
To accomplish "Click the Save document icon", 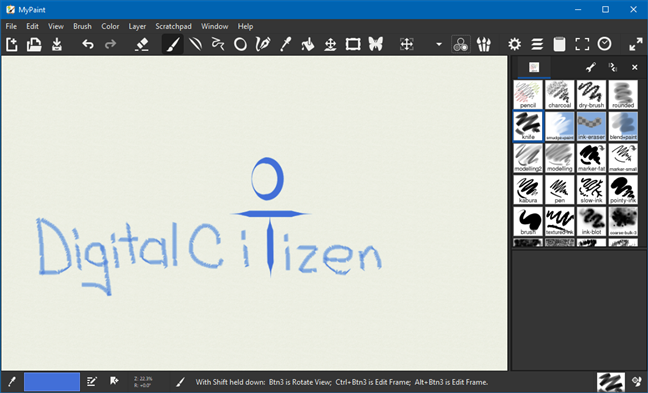I will point(57,44).
